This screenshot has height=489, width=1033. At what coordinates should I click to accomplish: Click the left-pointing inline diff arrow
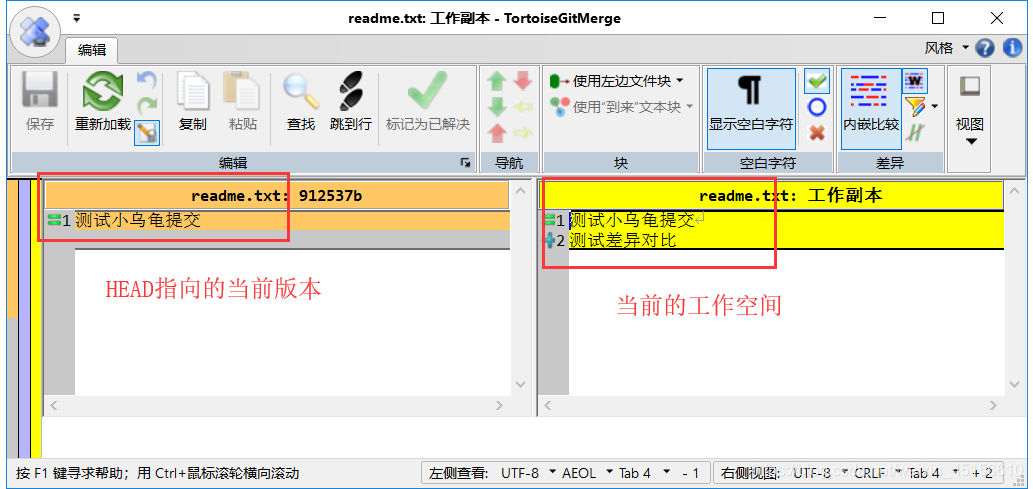click(522, 107)
